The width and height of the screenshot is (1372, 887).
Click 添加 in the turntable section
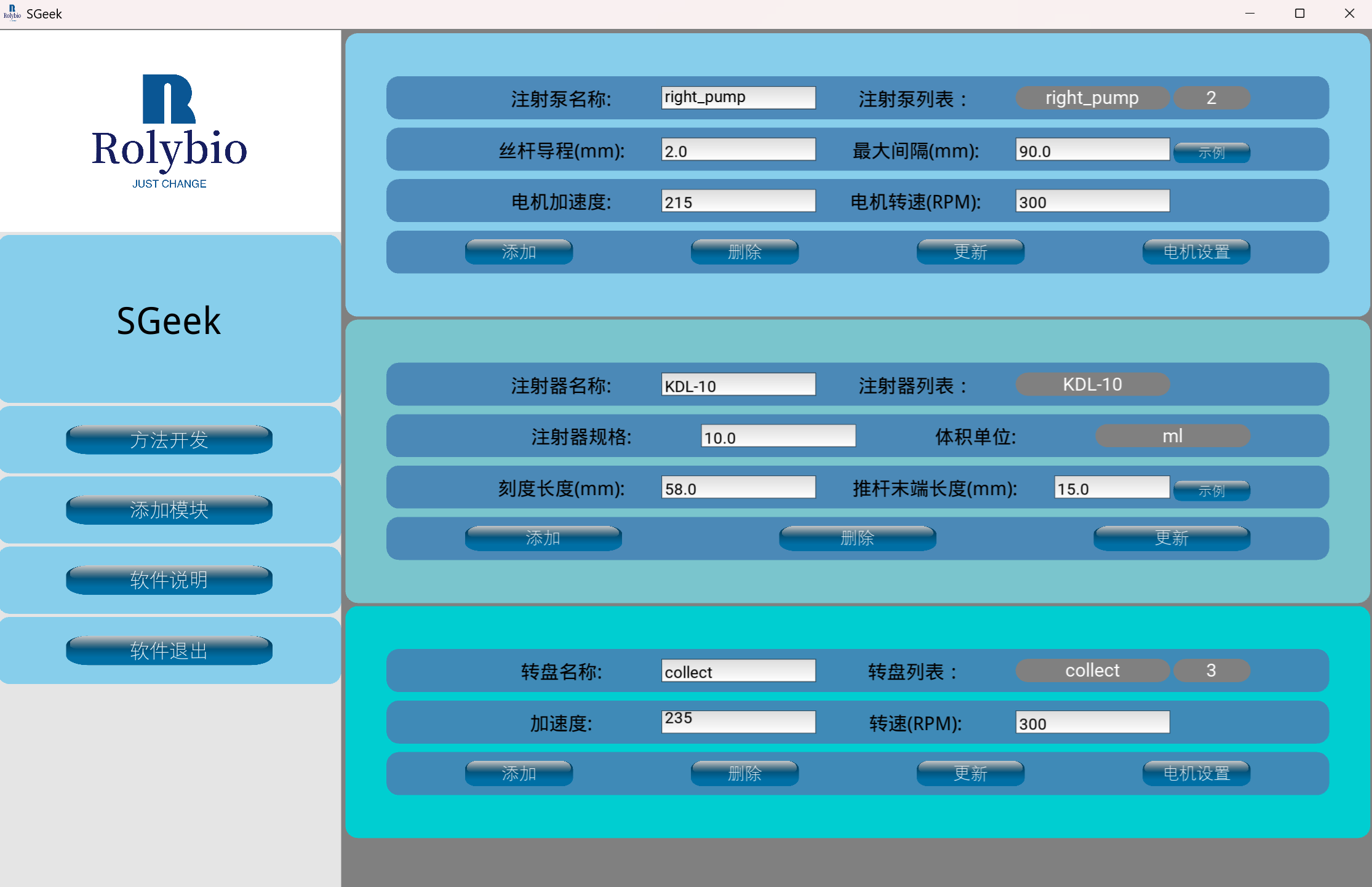coord(519,773)
